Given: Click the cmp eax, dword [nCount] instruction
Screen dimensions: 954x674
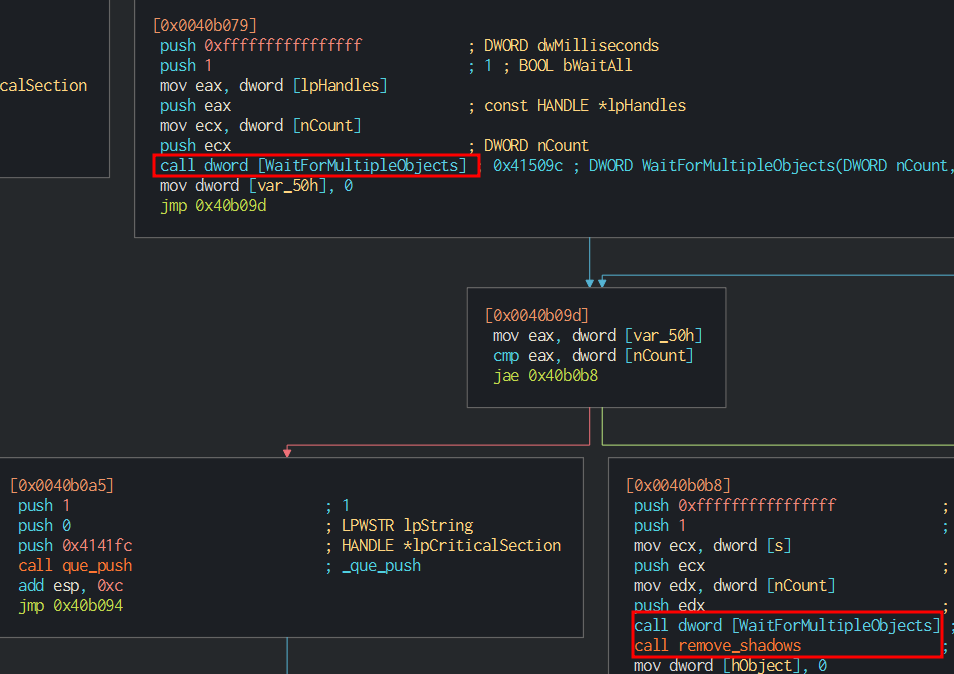Looking at the screenshot, I should 594,355.
